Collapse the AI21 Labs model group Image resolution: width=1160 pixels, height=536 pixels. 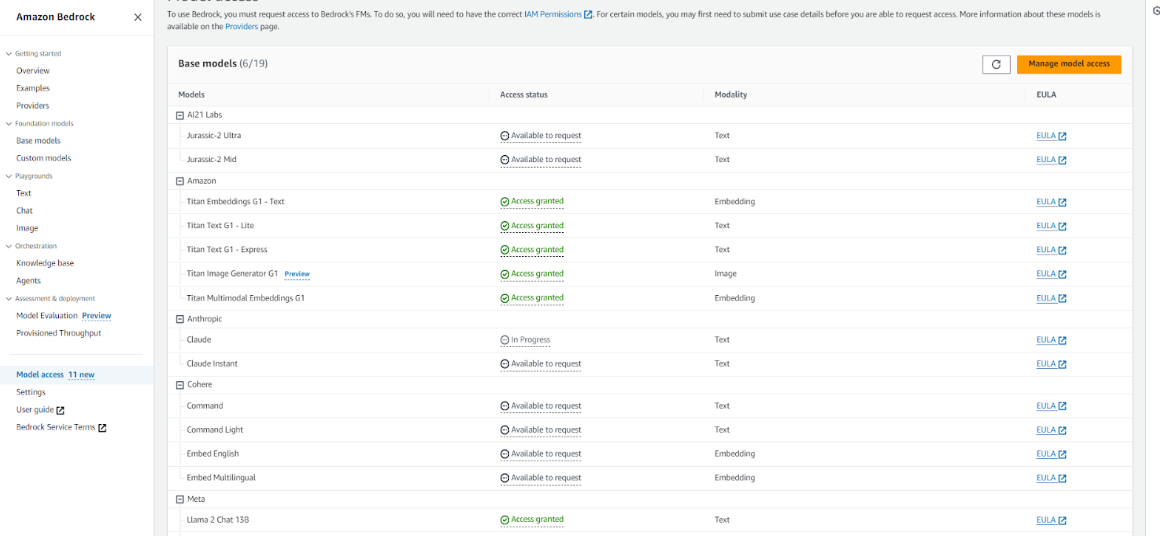coord(180,115)
